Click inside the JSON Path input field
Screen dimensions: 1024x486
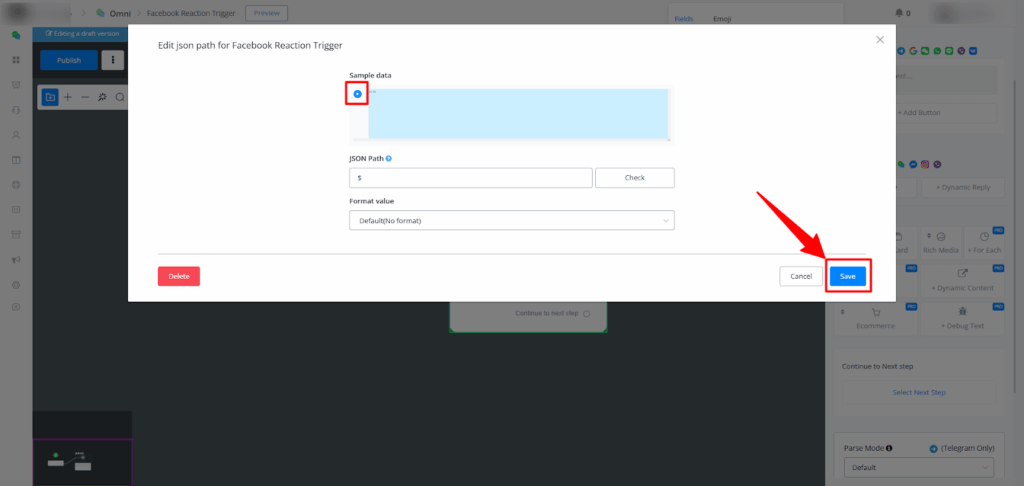pos(470,178)
